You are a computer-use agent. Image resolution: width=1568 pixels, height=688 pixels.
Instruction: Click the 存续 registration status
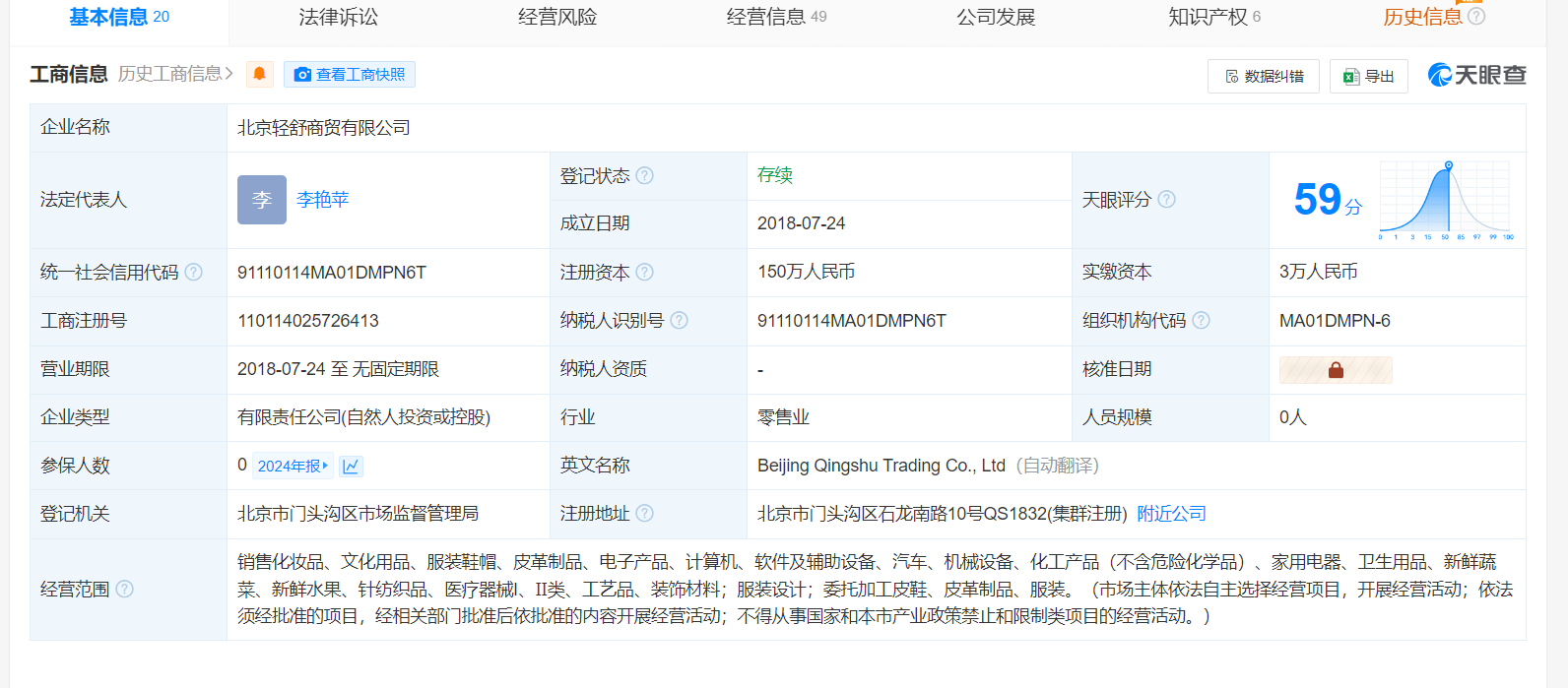(775, 175)
